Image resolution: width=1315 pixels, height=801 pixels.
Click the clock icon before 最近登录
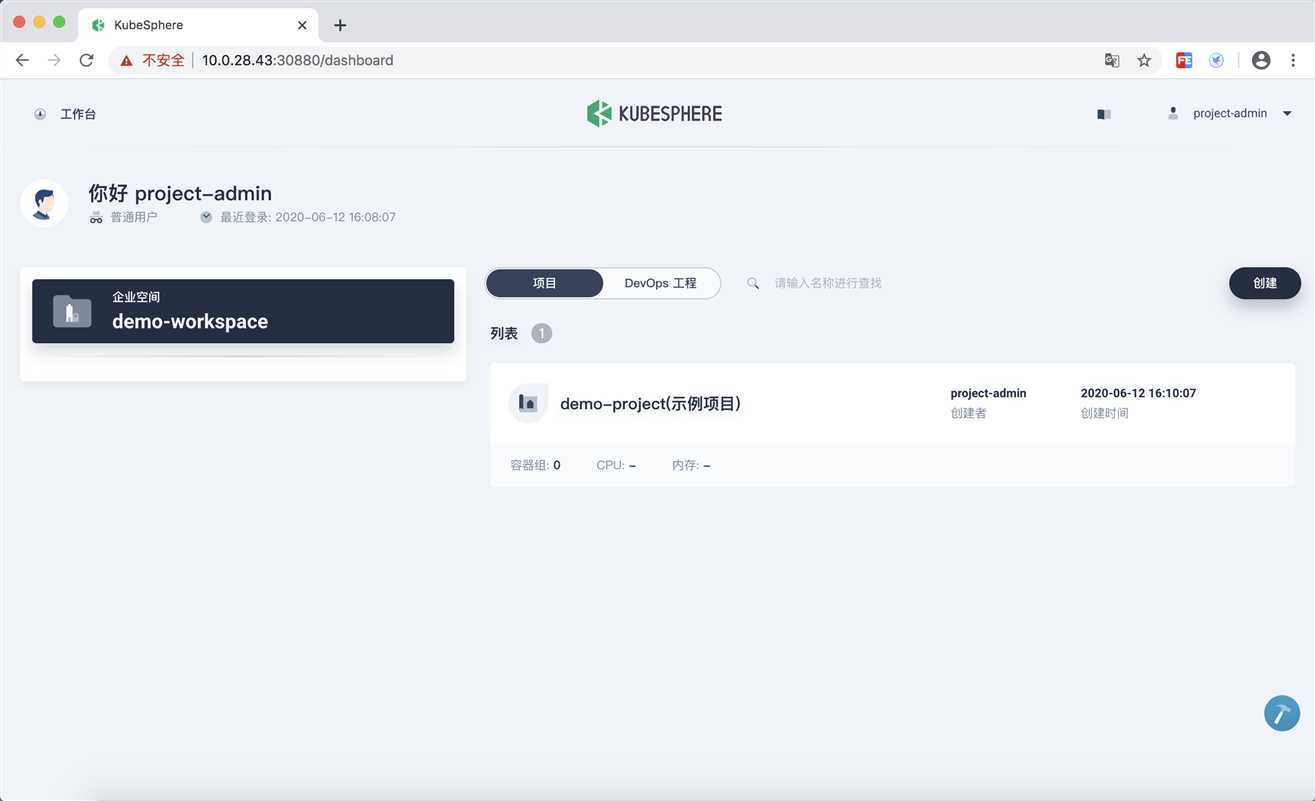(206, 217)
